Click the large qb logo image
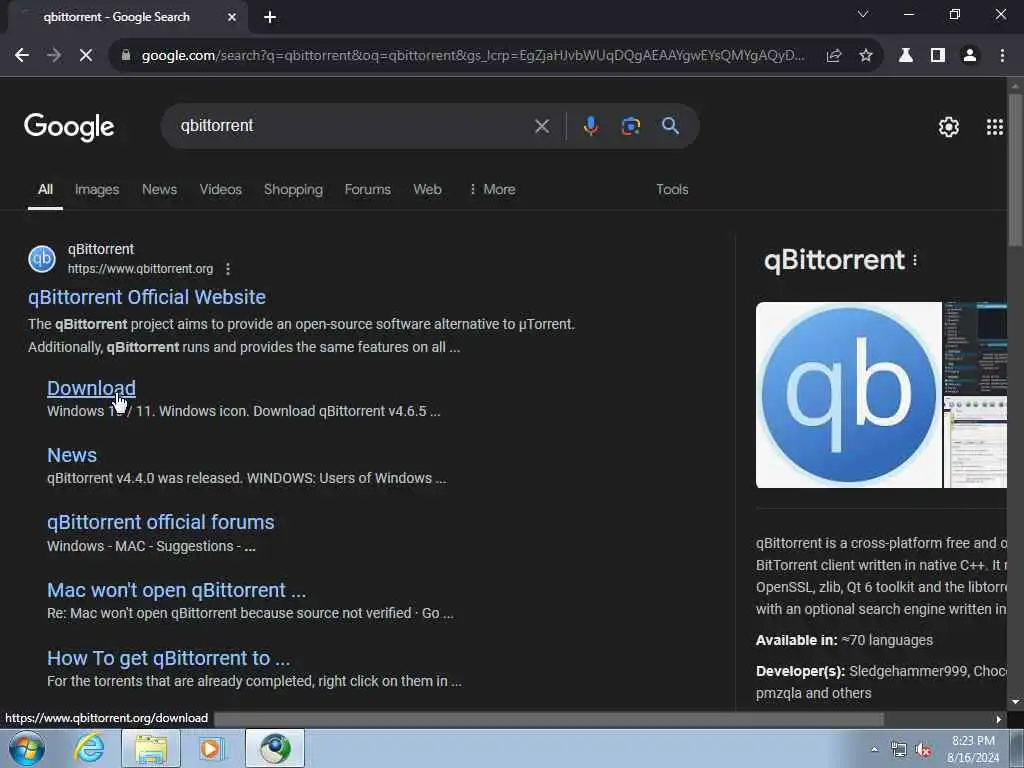Viewport: 1024px width, 768px height. pos(849,395)
